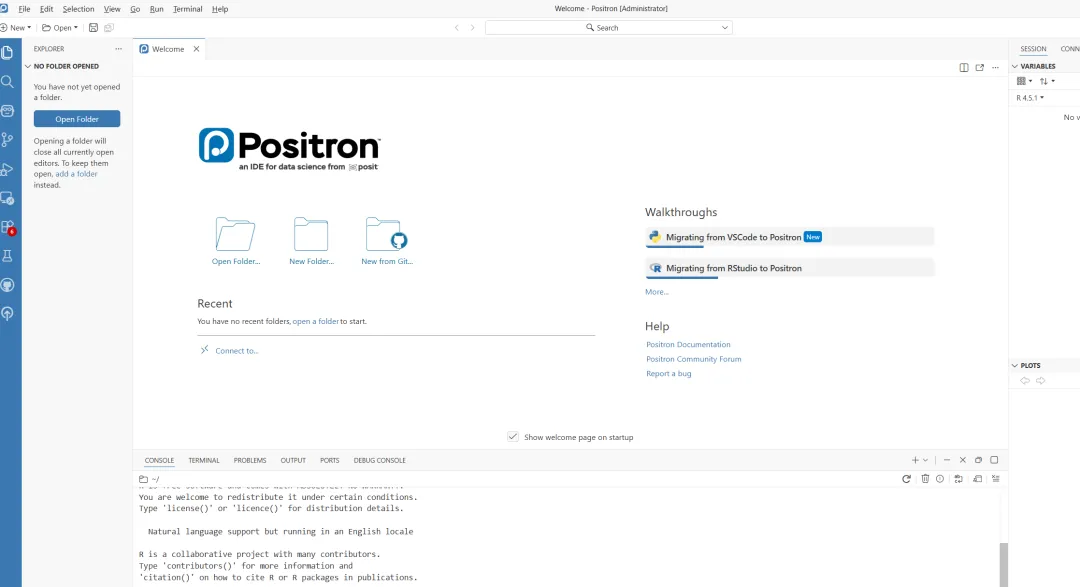This screenshot has height=587, width=1080.
Task: Click the add a folder link
Action: [x=76, y=174]
